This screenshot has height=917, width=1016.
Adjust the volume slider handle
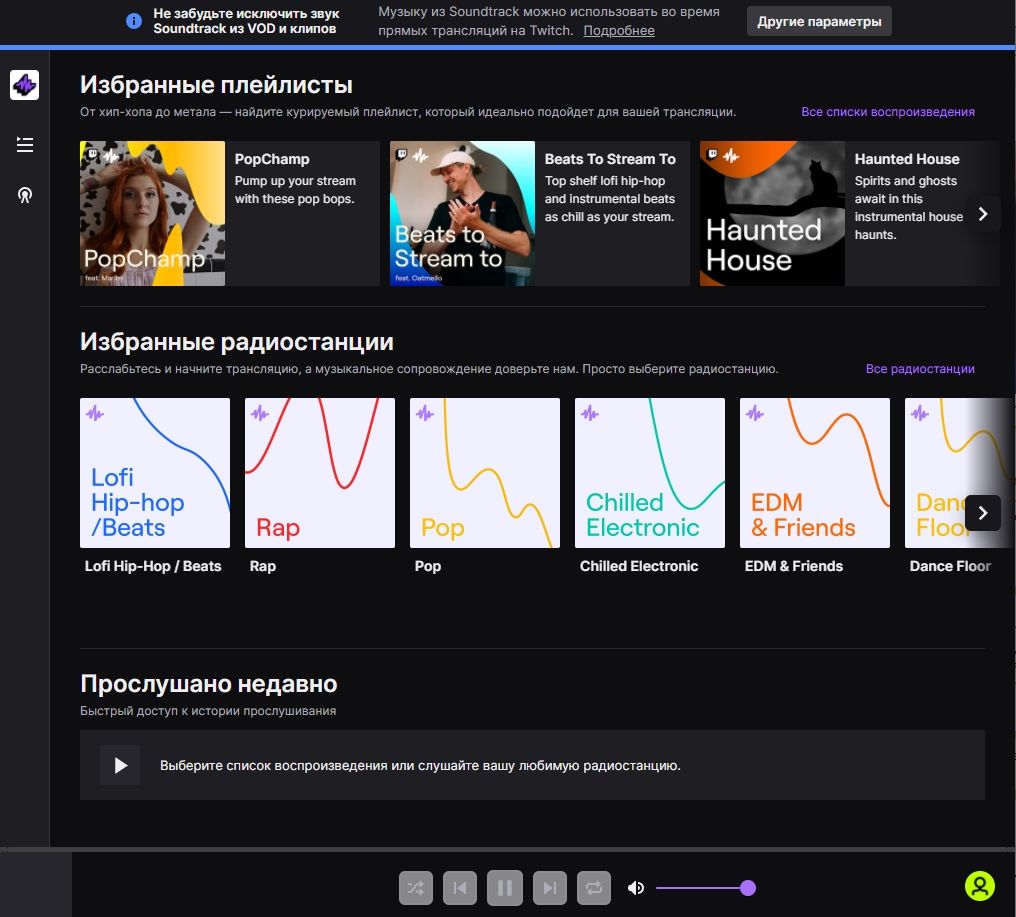coord(747,887)
